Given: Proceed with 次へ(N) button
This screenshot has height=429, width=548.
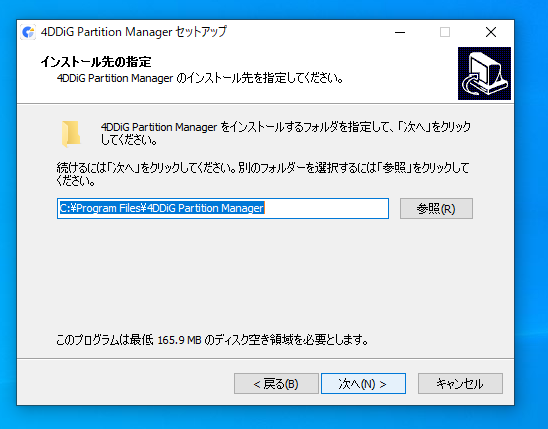Looking at the screenshot, I should tap(363, 384).
